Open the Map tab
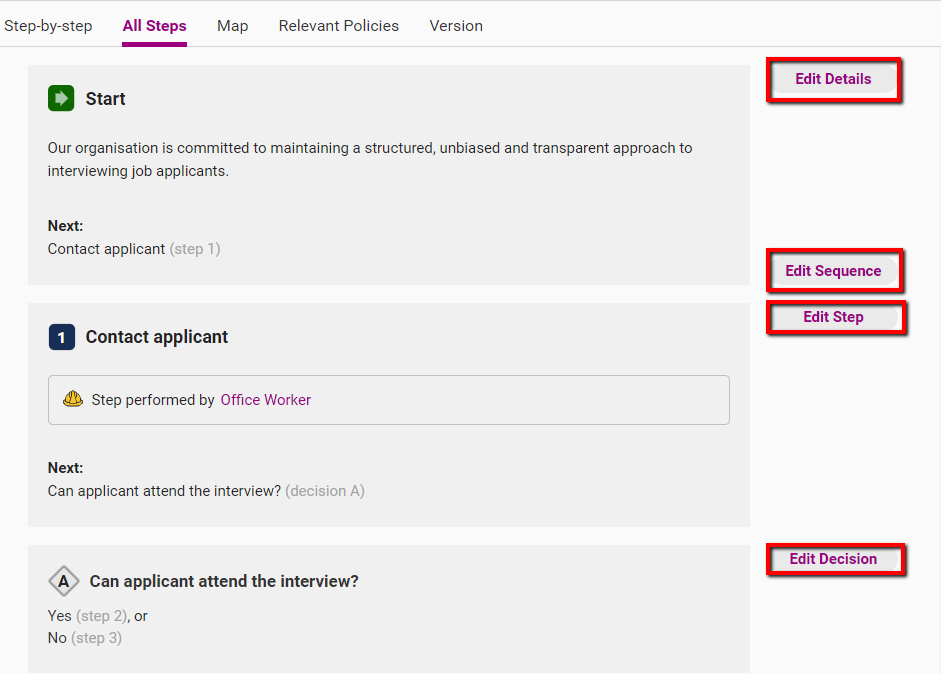 click(x=233, y=26)
